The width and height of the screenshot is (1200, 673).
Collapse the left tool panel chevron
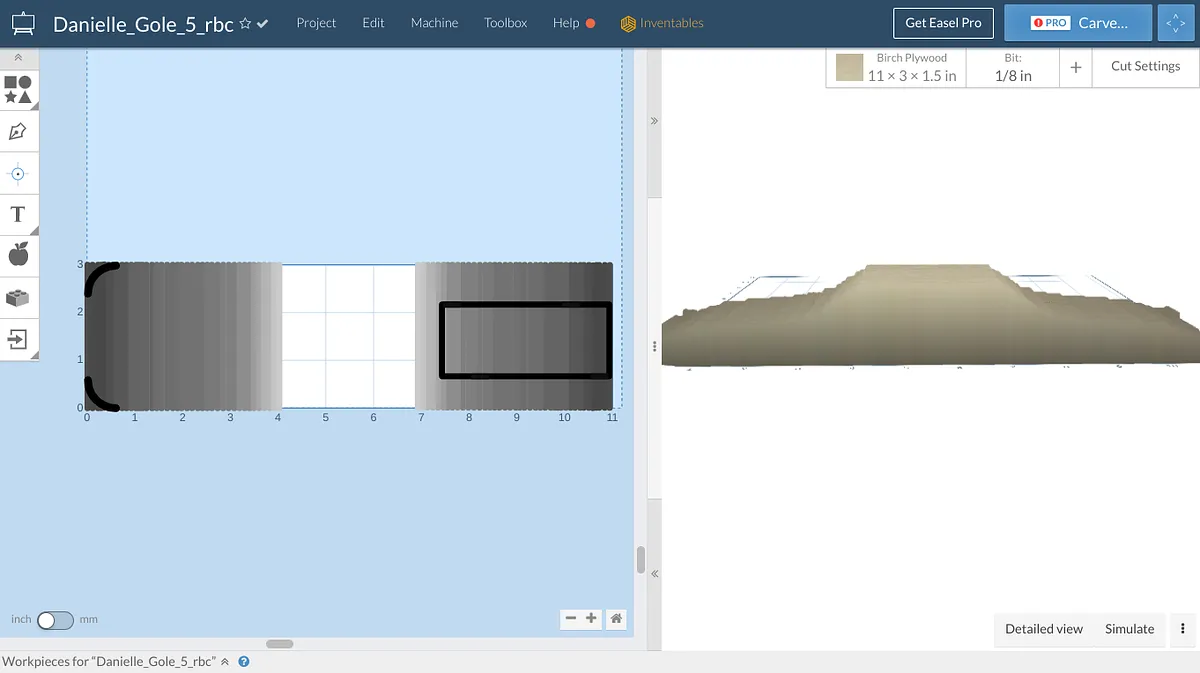pos(18,59)
